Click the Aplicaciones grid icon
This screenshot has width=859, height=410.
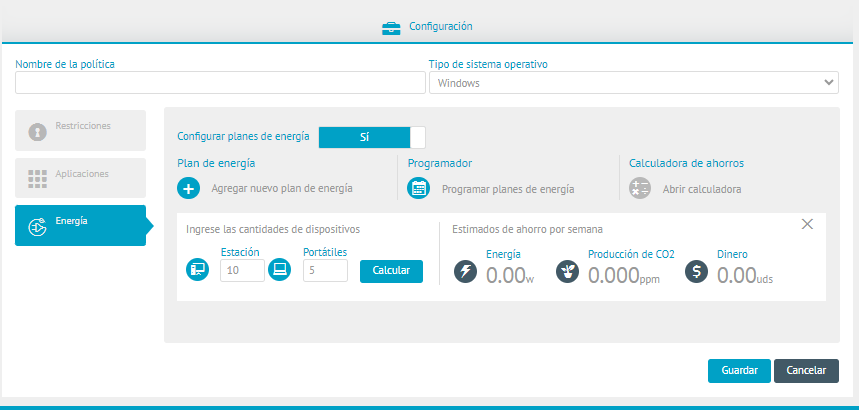click(37, 179)
